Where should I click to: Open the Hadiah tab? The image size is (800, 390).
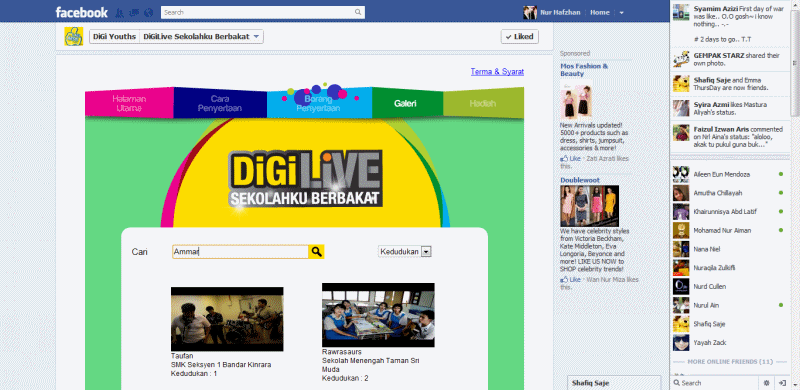pyautogui.click(x=483, y=104)
